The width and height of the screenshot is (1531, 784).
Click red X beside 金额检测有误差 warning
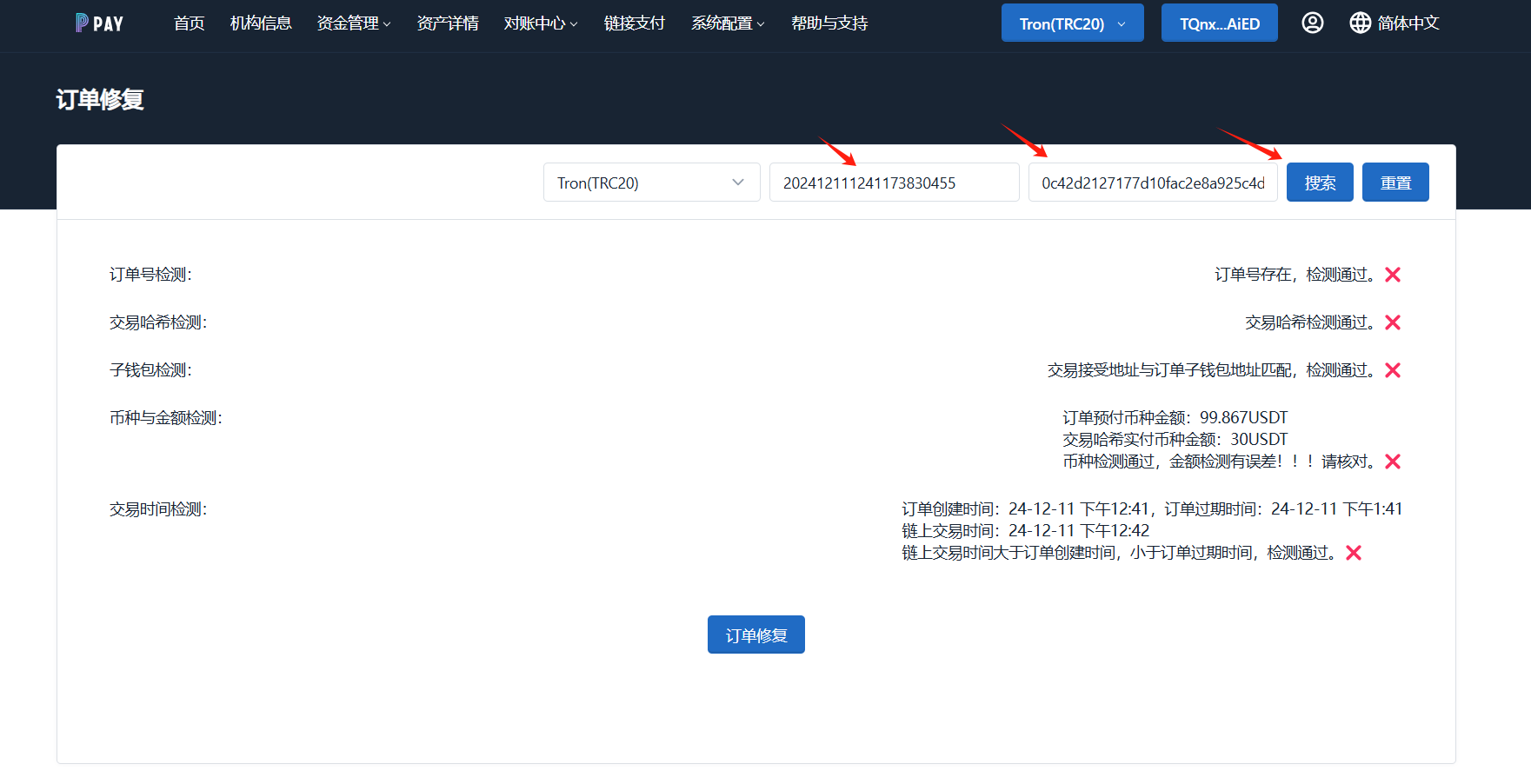[x=1393, y=462]
